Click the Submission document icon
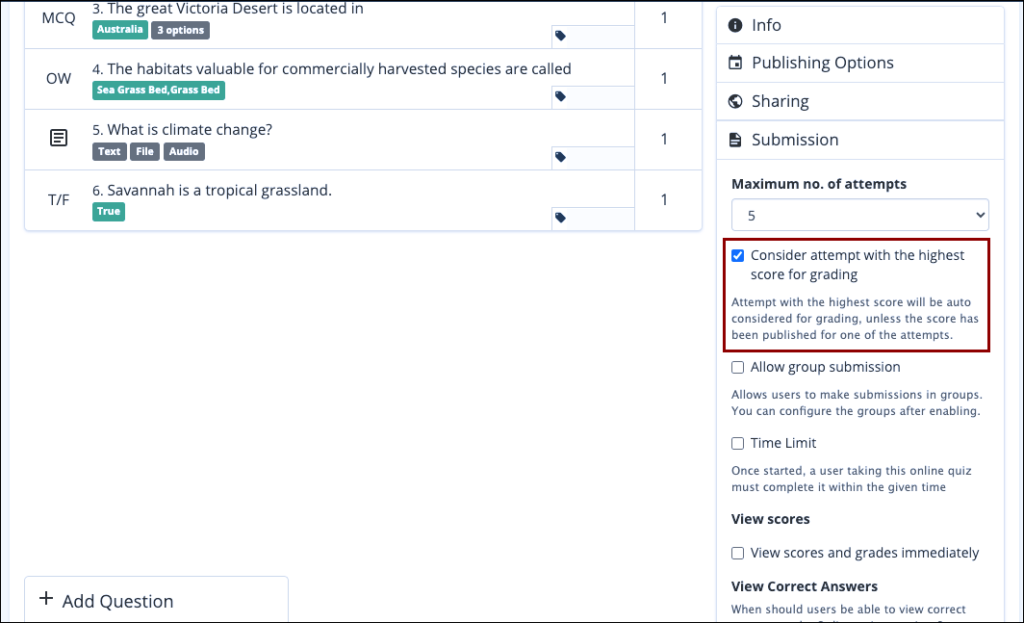1024x623 pixels. pos(736,140)
